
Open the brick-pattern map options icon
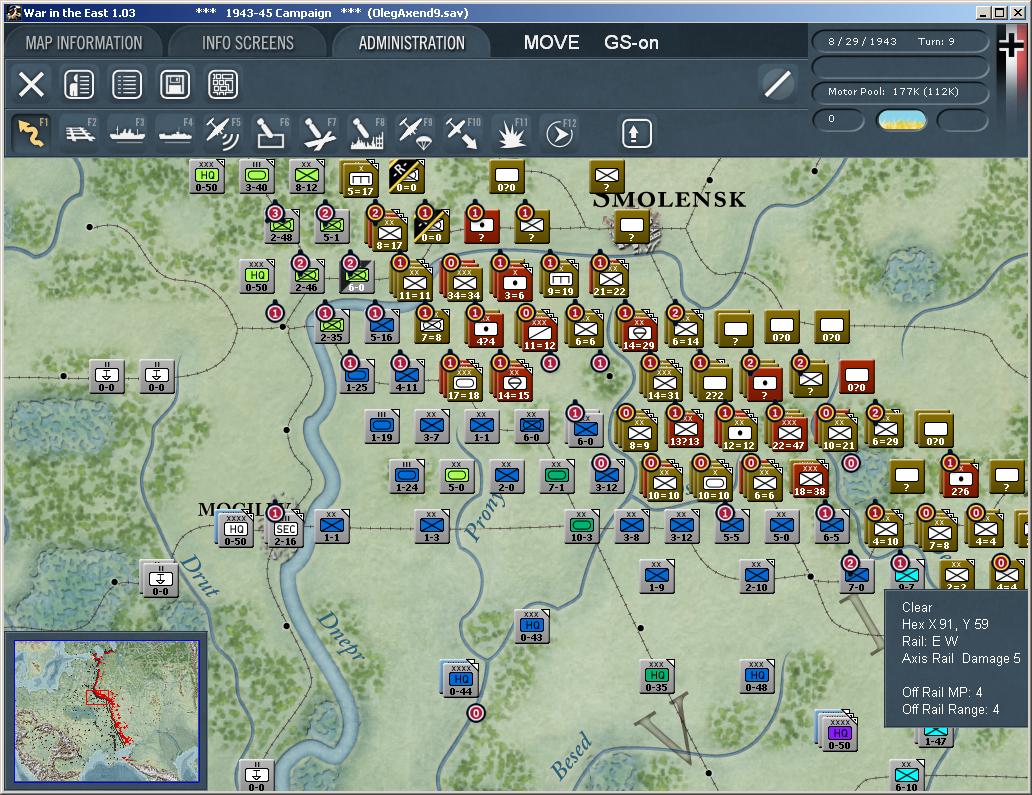tap(223, 84)
